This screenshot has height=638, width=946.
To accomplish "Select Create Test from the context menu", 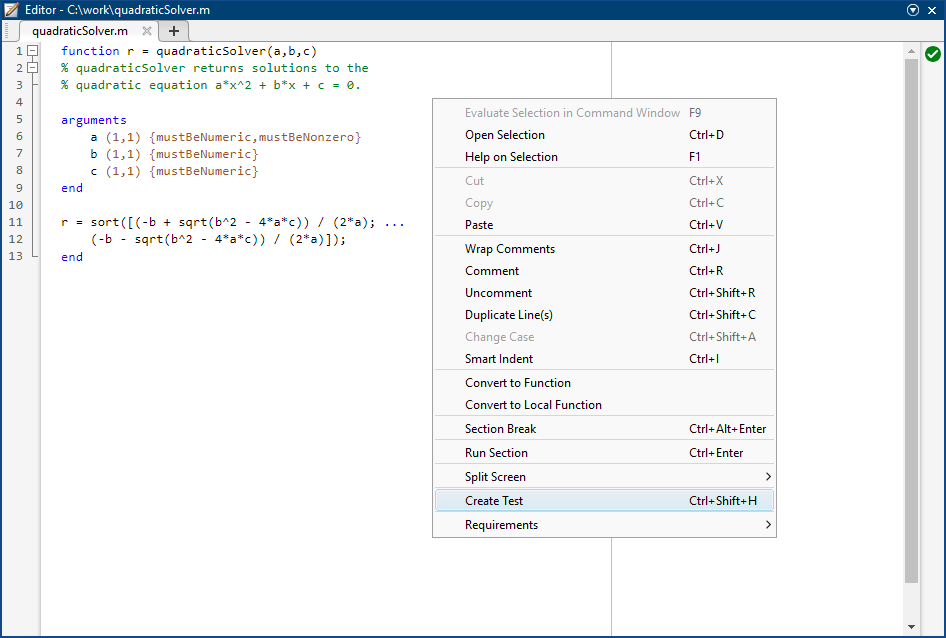I will 604,500.
